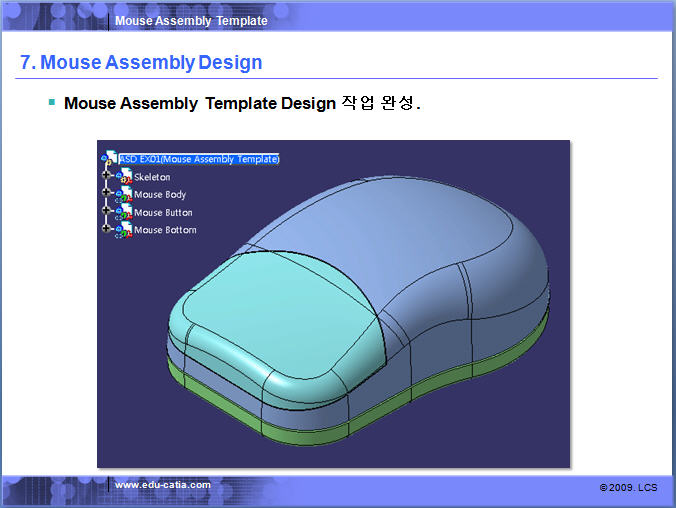Expand the Mouse Body tree node
Viewport: 676px width, 508px height.
coord(106,194)
